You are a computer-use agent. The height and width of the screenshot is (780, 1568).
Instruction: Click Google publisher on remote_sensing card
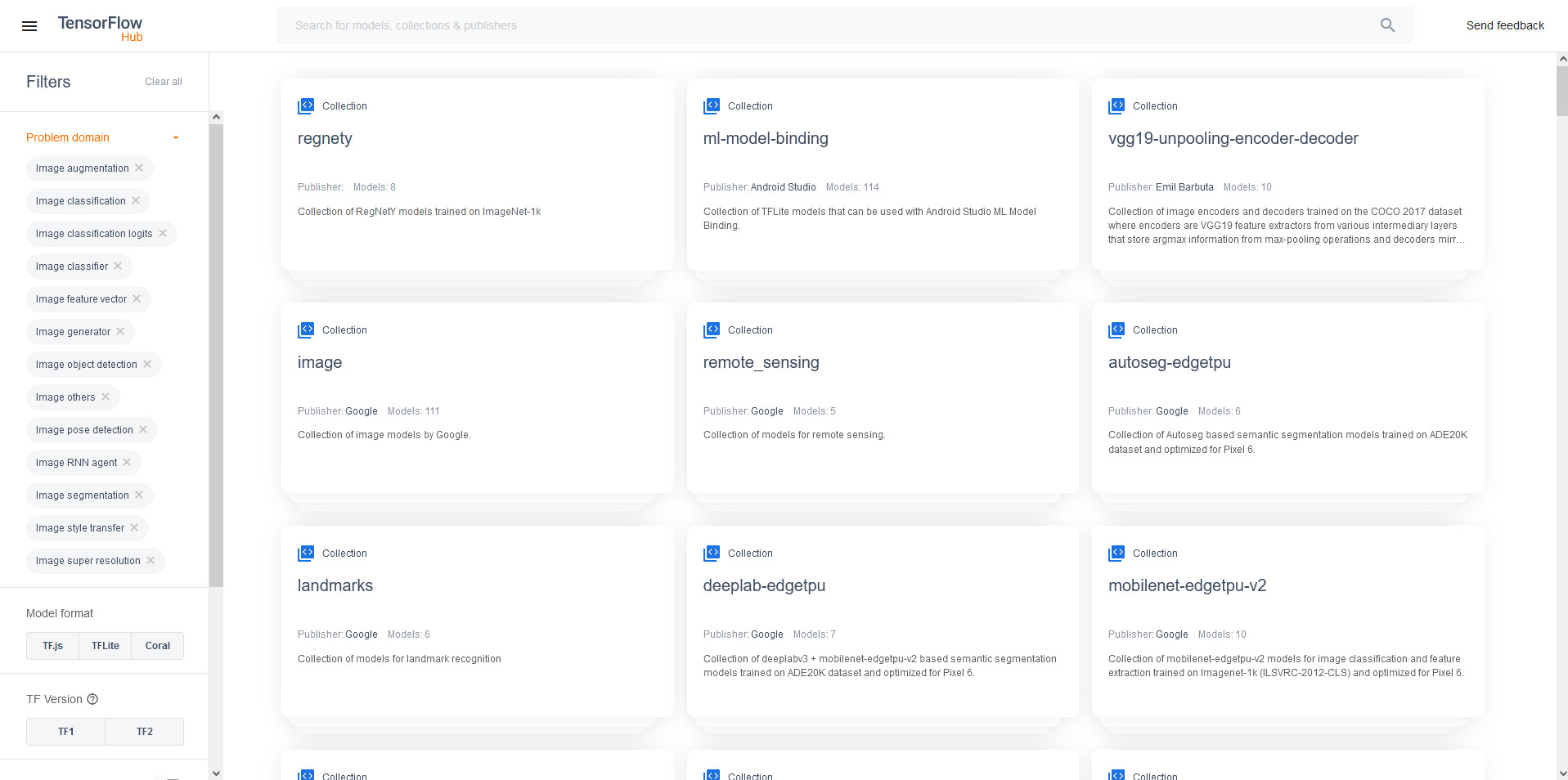(767, 411)
